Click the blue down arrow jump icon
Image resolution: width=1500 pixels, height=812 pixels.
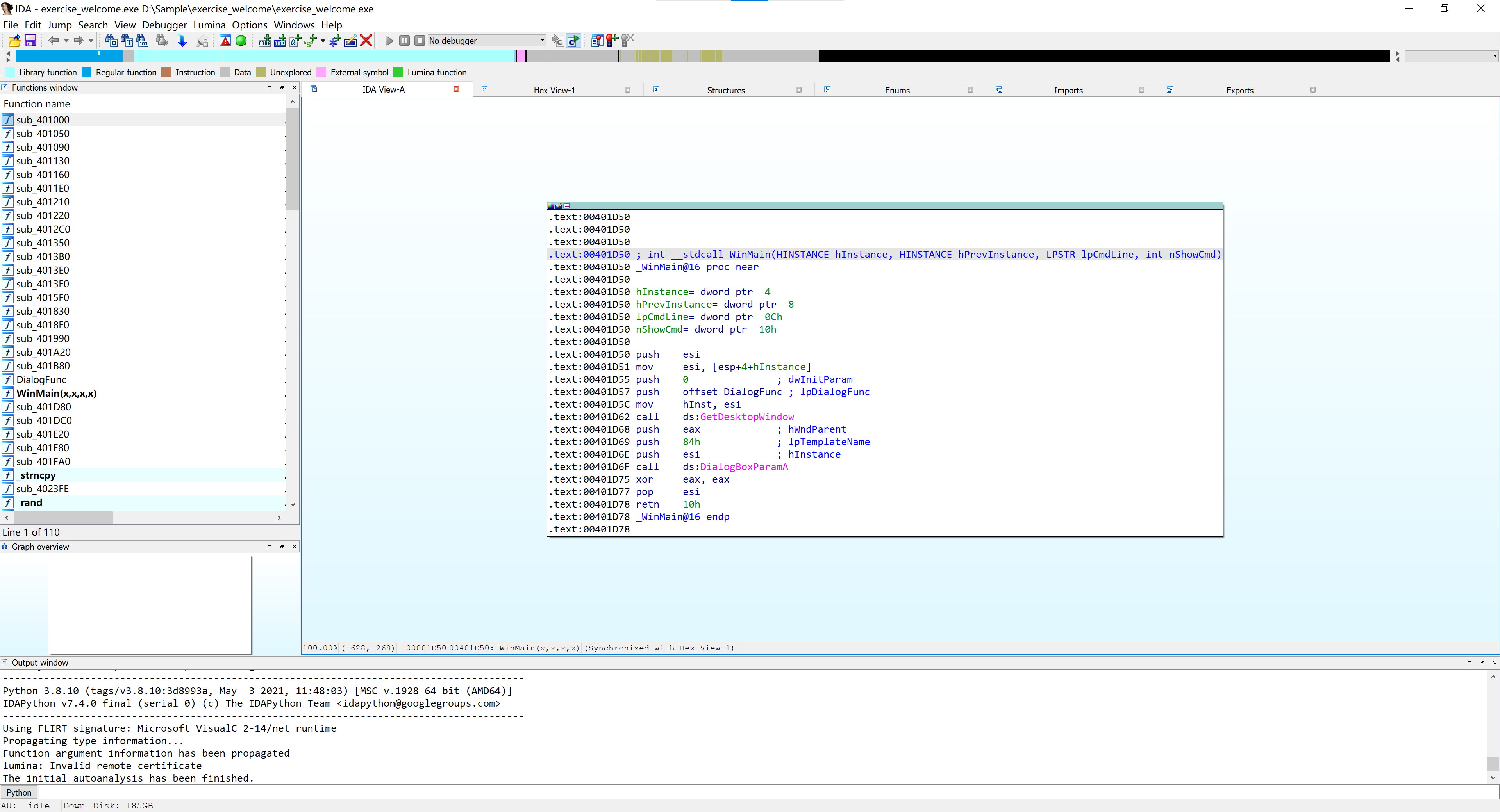point(182,40)
